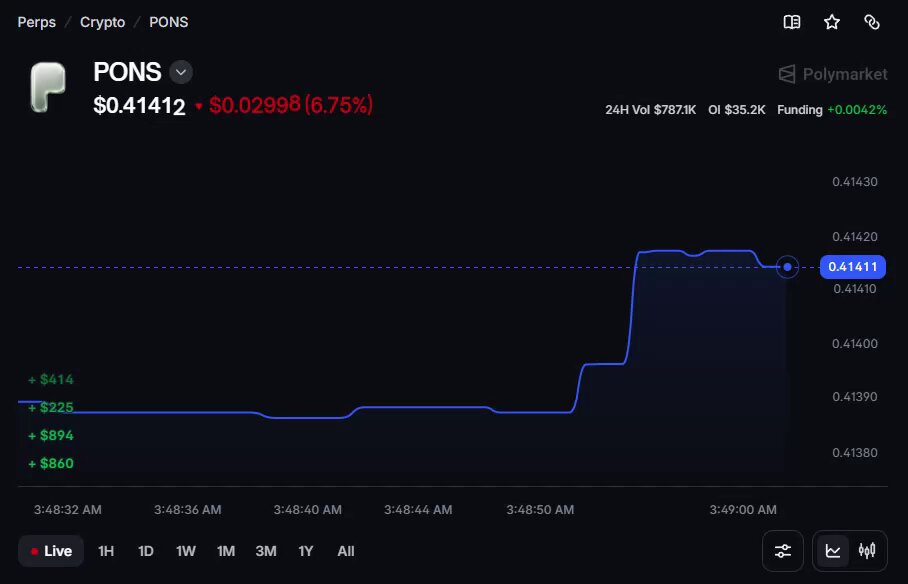Click the OI $35.2K stat
The image size is (908, 584).
[x=737, y=110]
